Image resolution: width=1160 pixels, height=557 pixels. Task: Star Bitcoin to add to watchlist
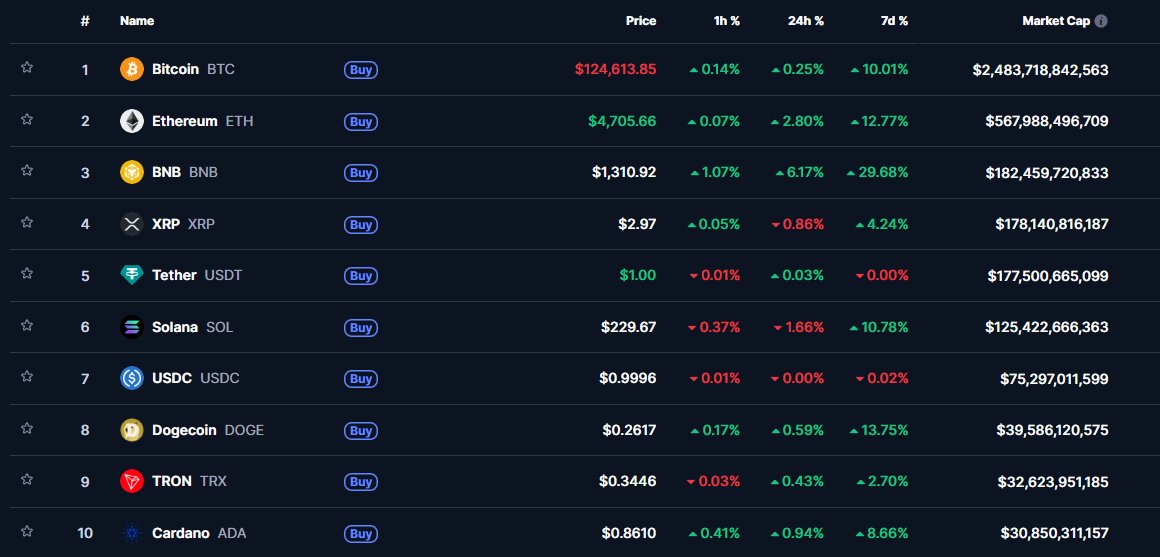coord(27,68)
